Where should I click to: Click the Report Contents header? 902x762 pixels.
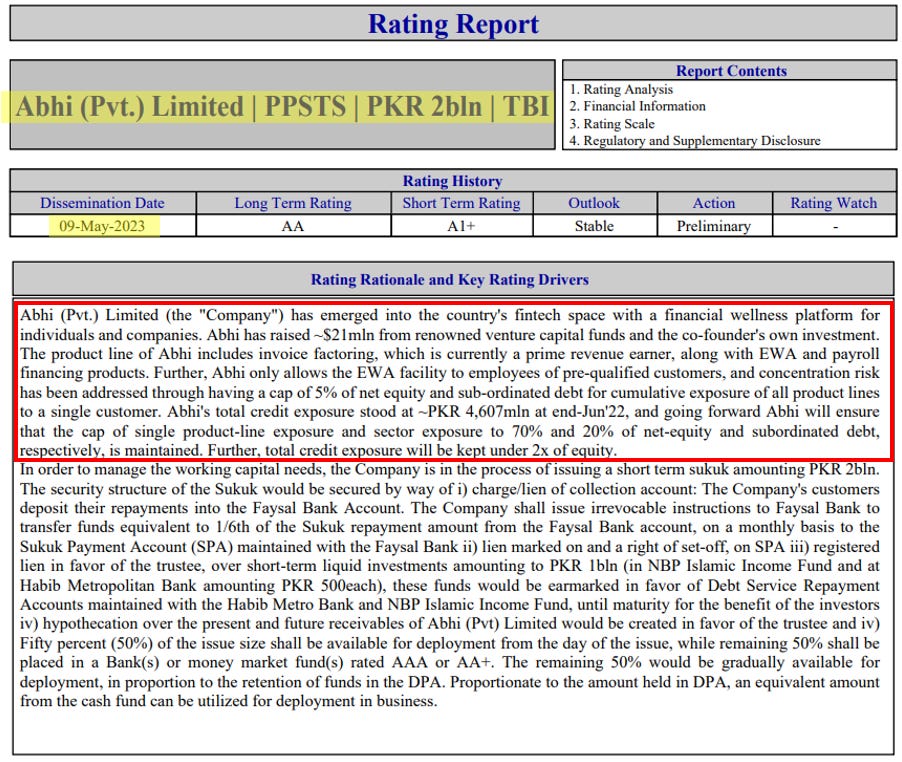[x=731, y=71]
